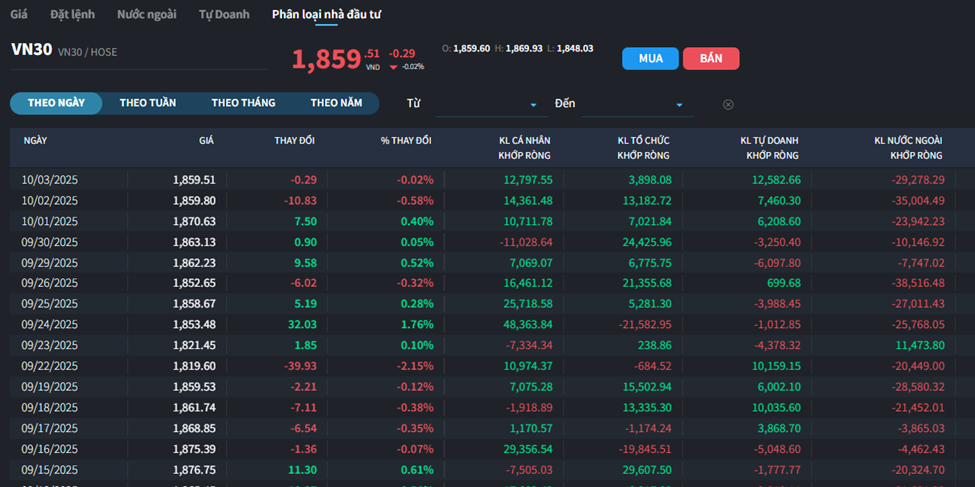This screenshot has height=487, width=975.
Task: Click the KL NƯỚC NGOÀI KHỚP RÒNG header
Action: pyautogui.click(x=908, y=148)
